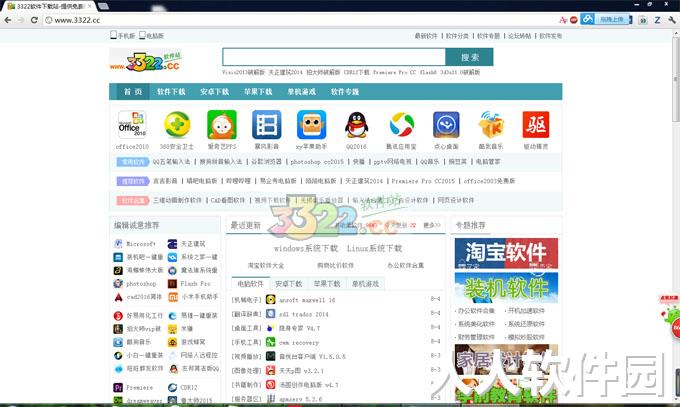
Task: Switch to 安卓下载 tab in recent updates
Action: [x=289, y=284]
